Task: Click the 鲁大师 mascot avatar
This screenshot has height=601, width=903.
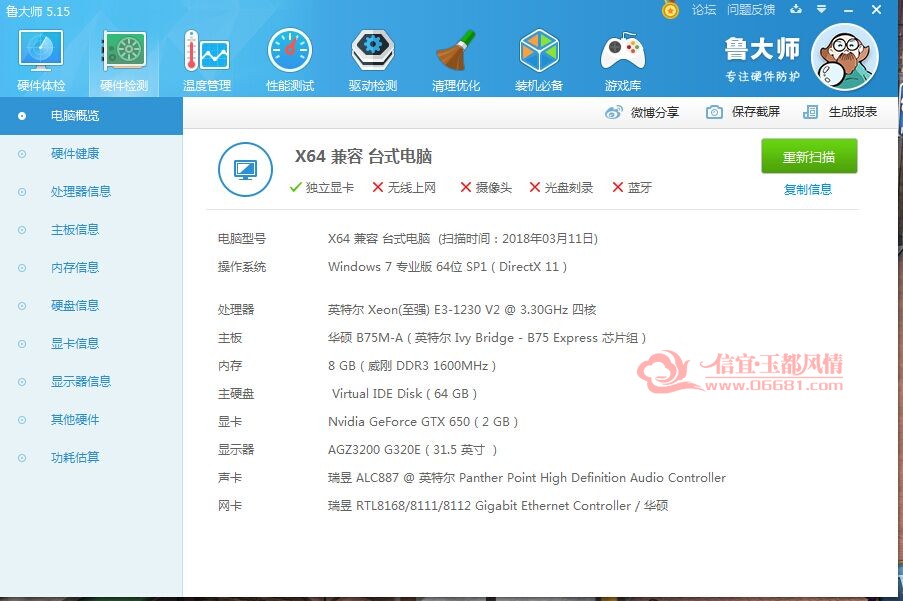Action: tap(844, 58)
